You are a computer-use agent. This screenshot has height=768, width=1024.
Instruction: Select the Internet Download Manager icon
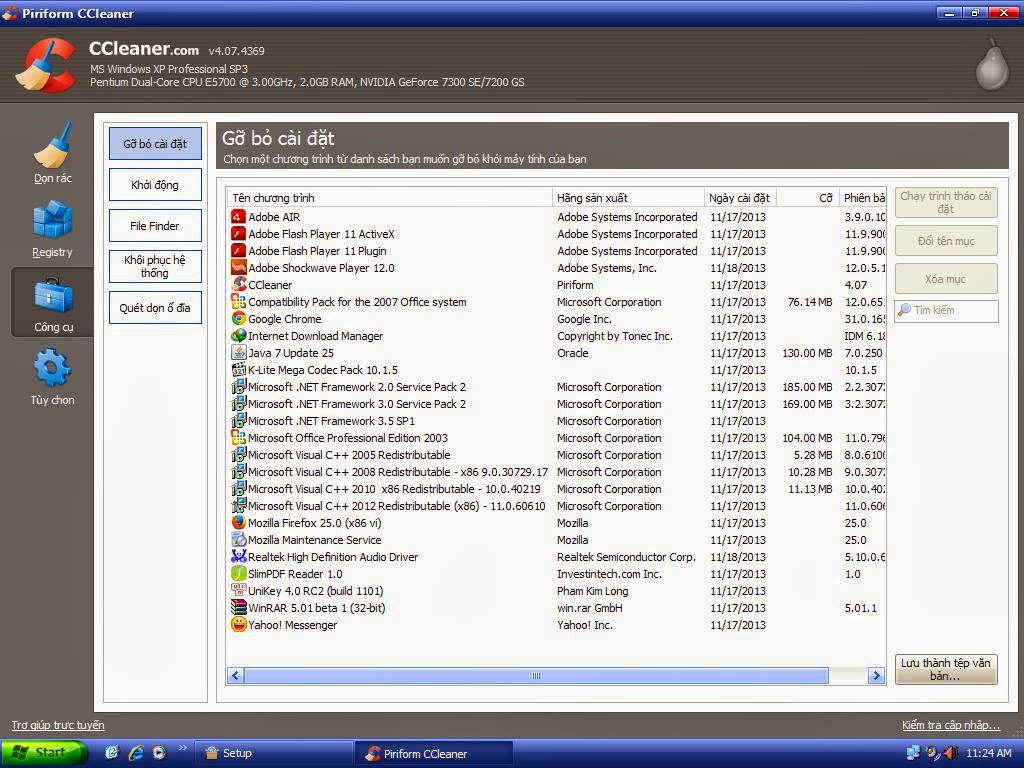tap(238, 335)
